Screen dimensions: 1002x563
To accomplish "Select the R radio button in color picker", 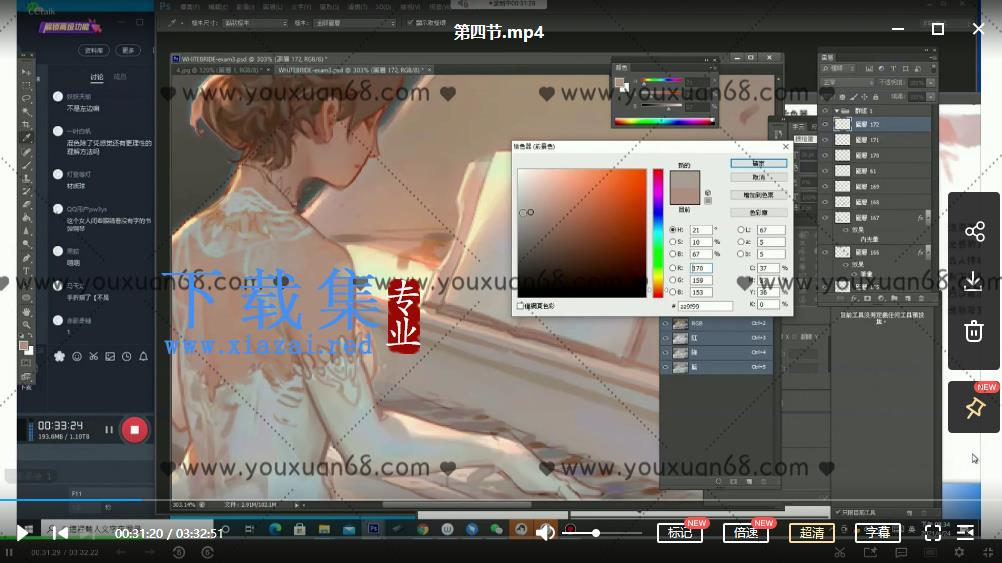I will [x=672, y=268].
